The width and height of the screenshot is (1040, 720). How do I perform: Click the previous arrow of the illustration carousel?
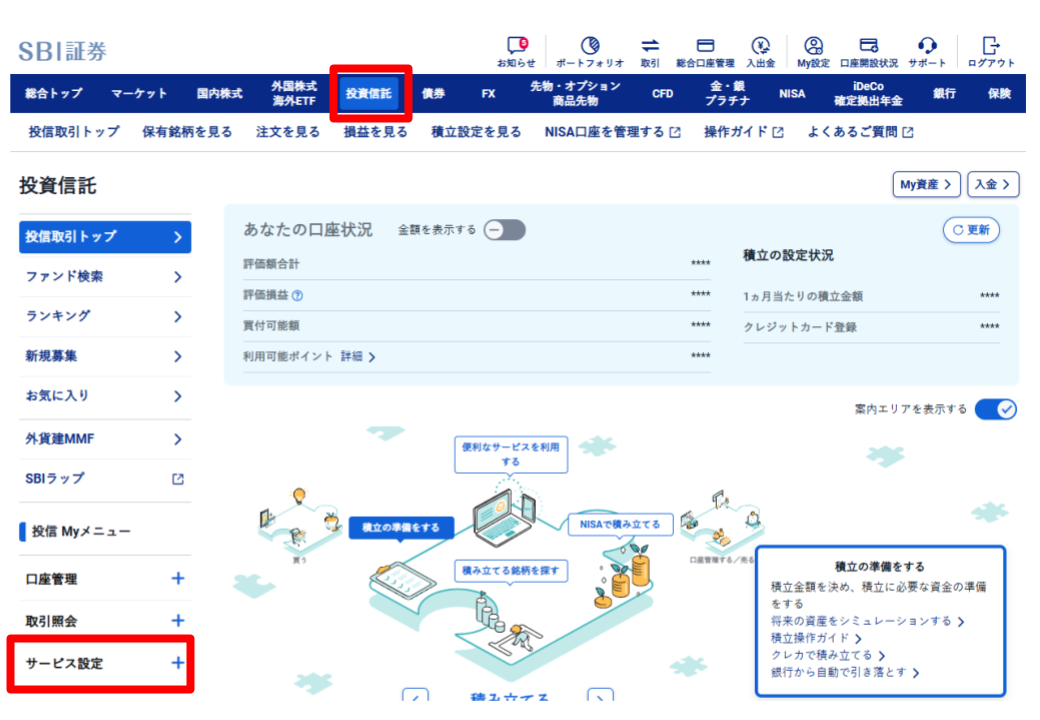(x=415, y=696)
